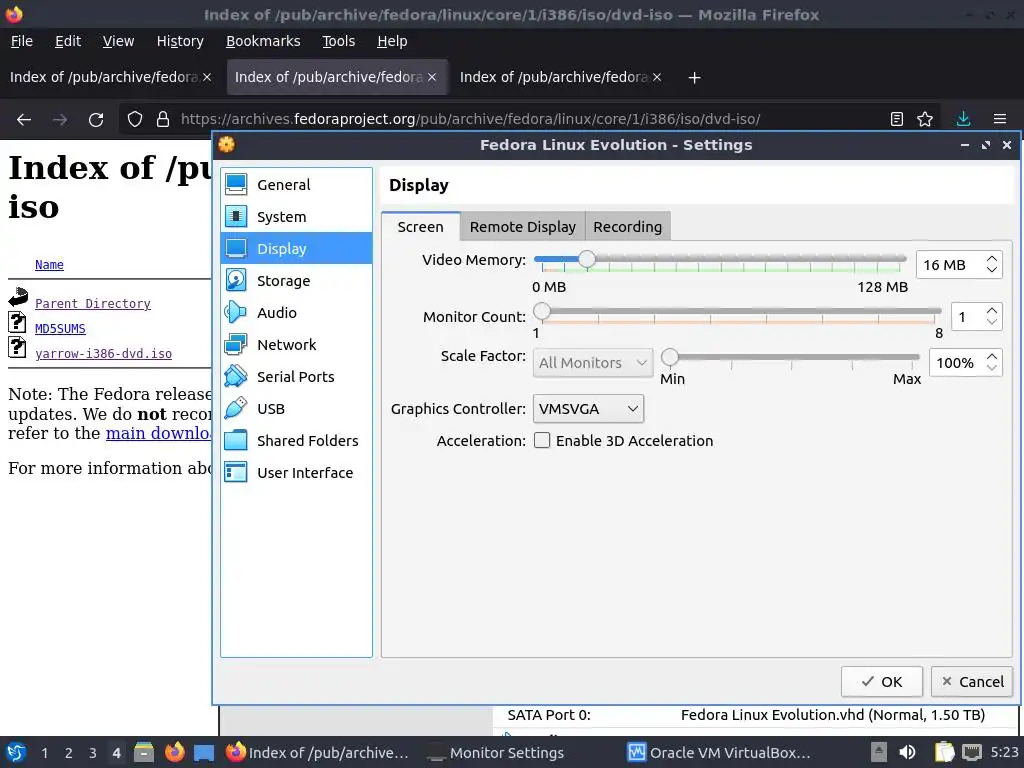Click the network tray icon
The image size is (1024, 768).
[972, 752]
